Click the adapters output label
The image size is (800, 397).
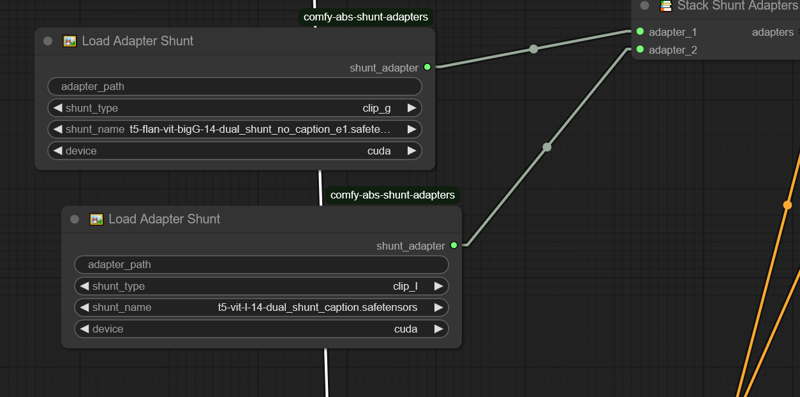772,32
